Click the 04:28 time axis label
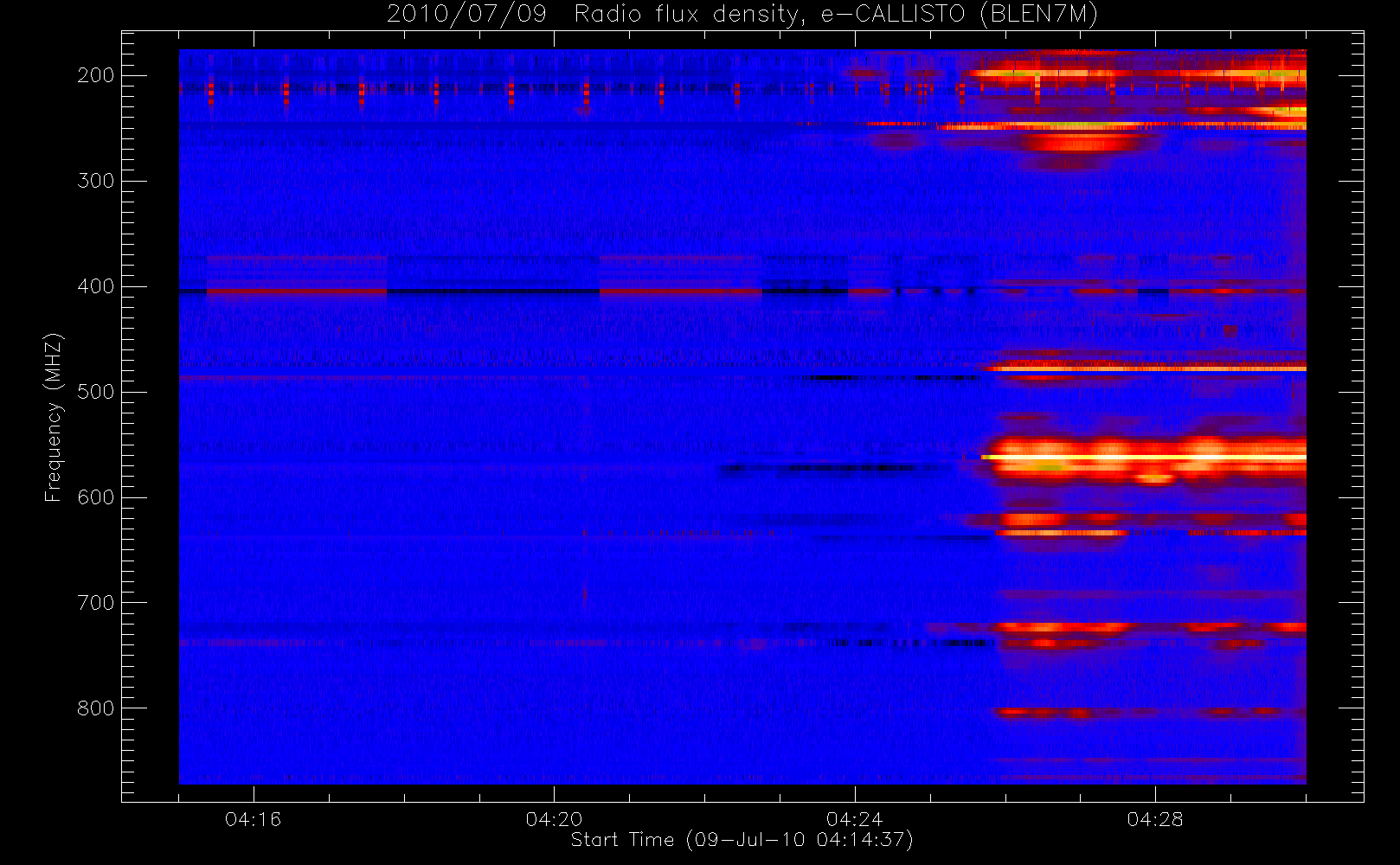 (x=1155, y=819)
